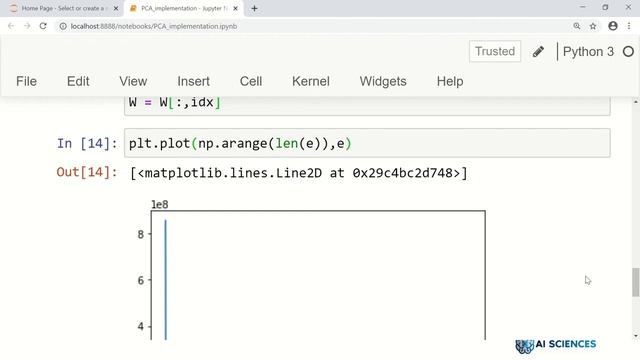Open the Insert menu
The height and width of the screenshot is (360, 640).
(x=193, y=81)
